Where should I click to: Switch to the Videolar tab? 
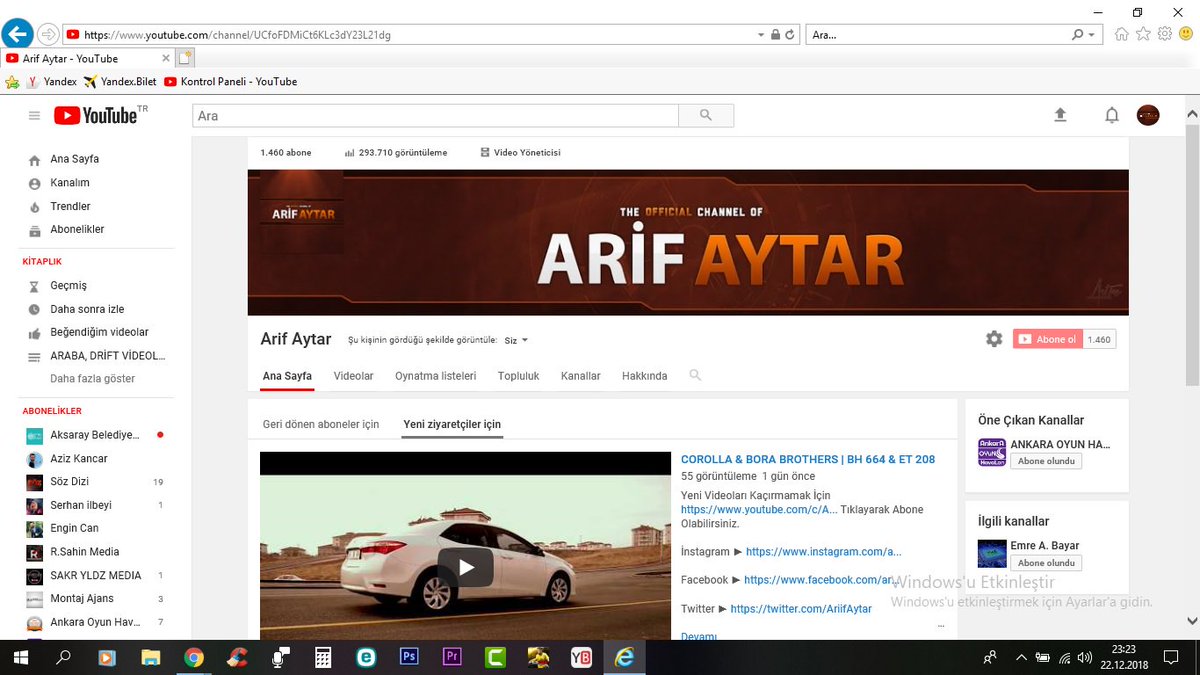(x=353, y=376)
